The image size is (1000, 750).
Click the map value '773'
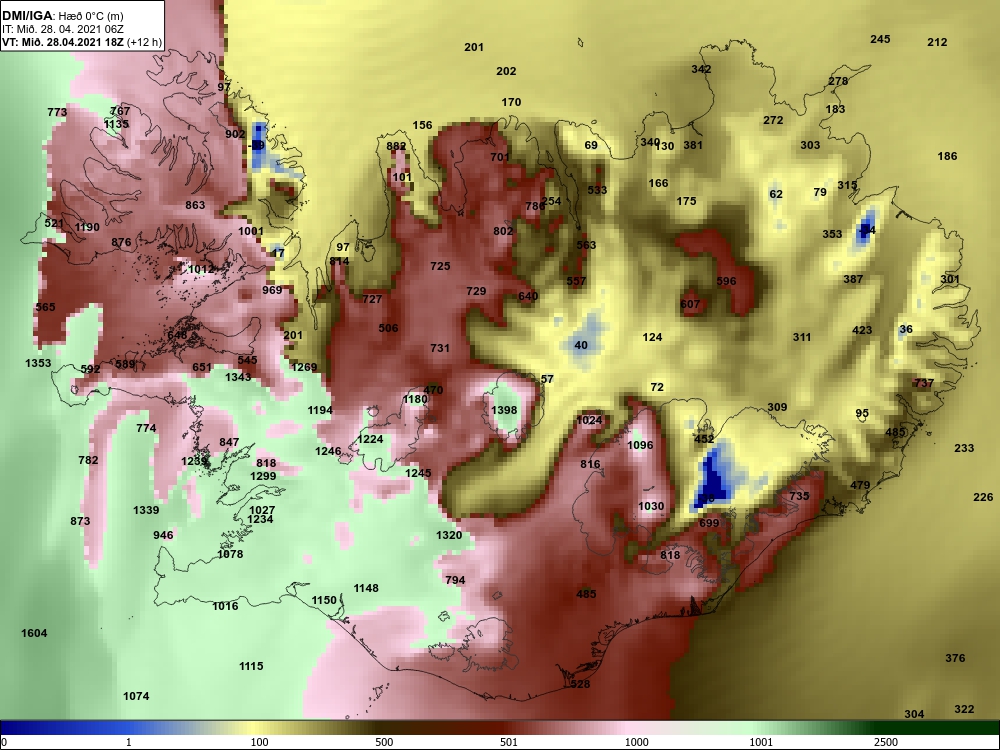[57, 113]
